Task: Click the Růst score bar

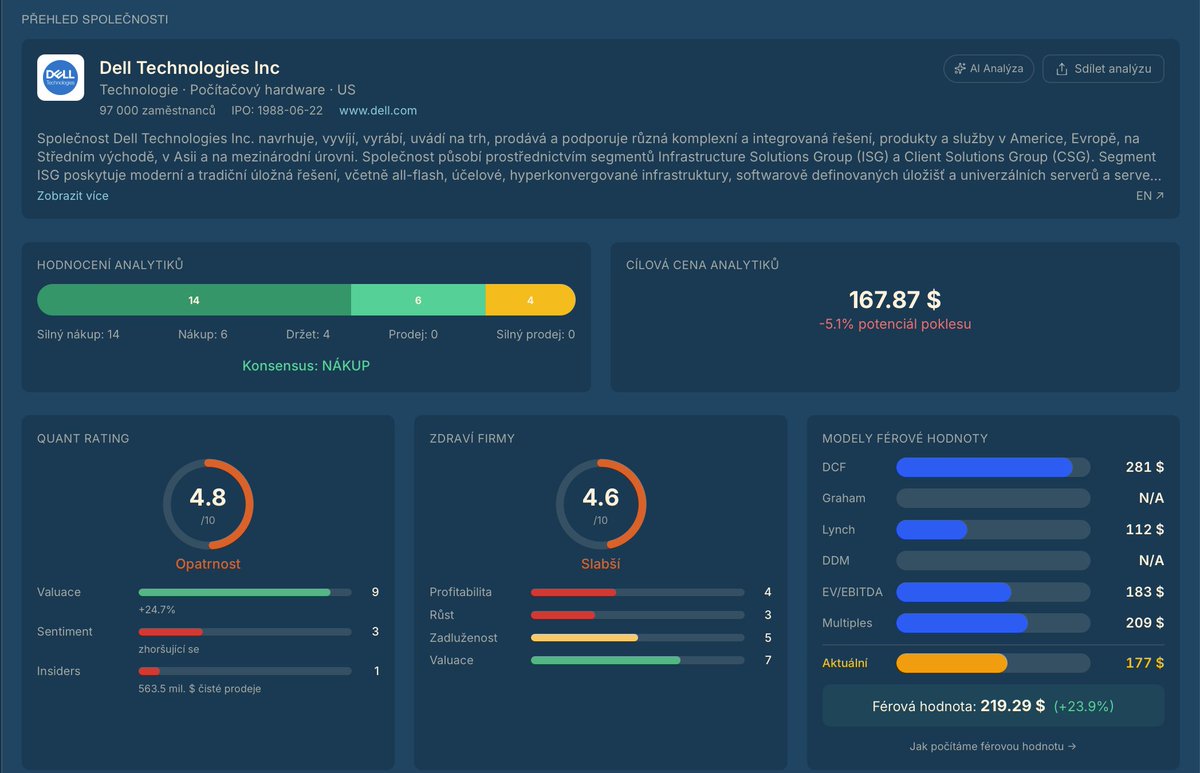Action: point(638,615)
